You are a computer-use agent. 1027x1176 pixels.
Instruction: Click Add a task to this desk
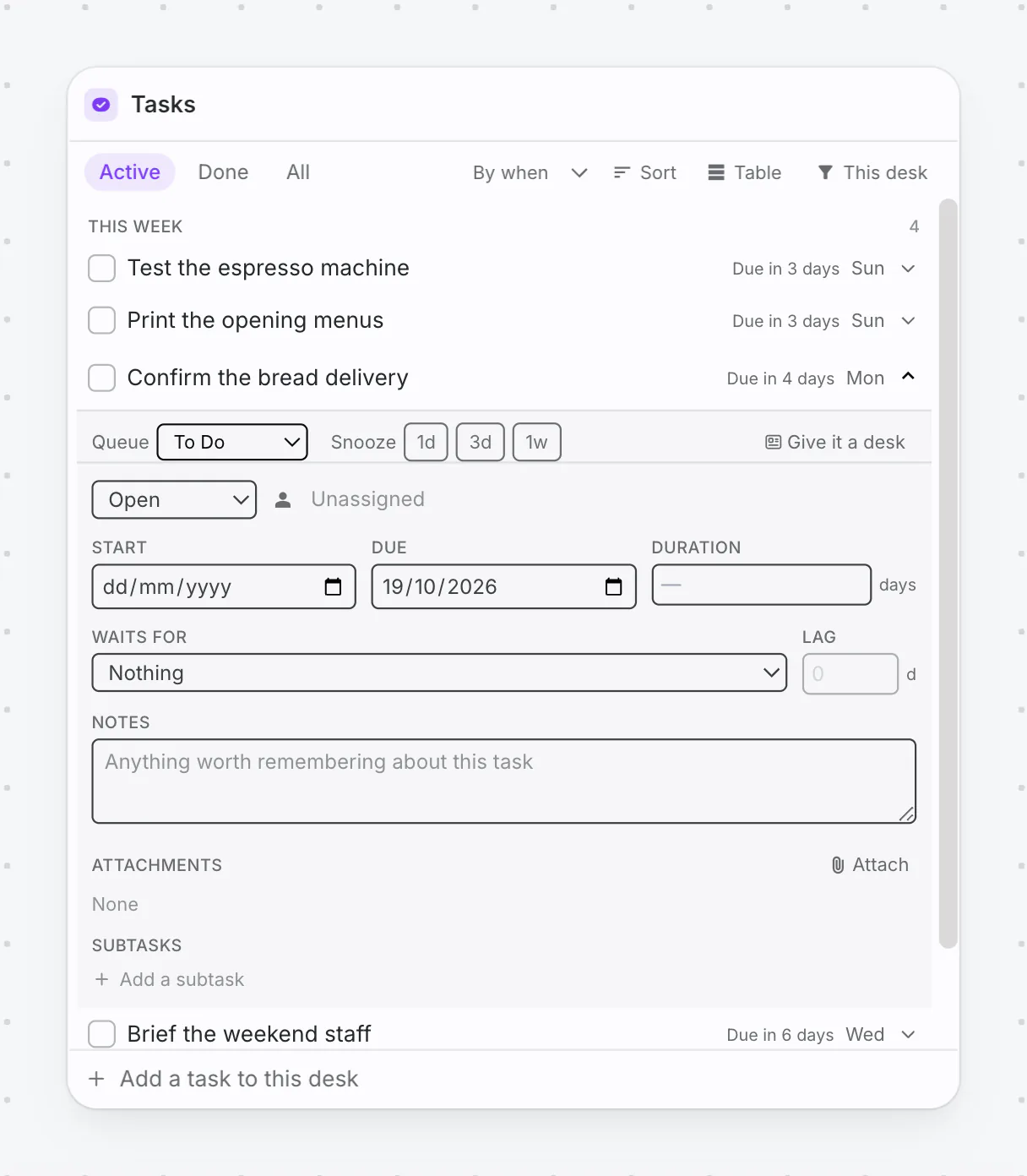click(x=239, y=1079)
